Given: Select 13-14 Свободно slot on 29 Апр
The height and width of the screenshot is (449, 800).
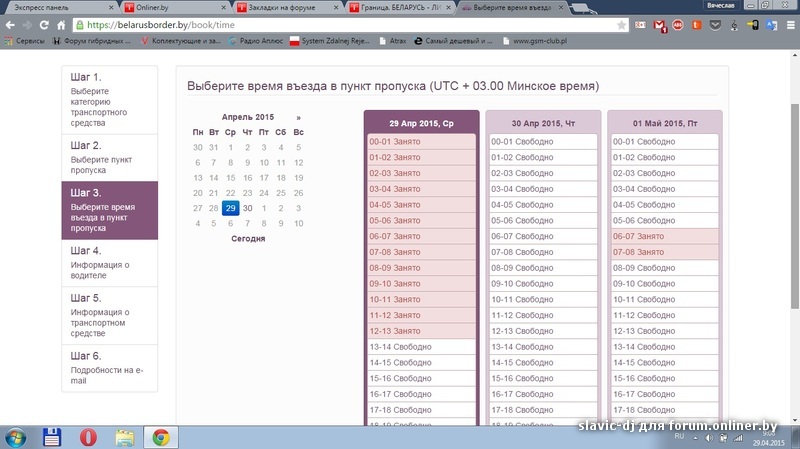Looking at the screenshot, I should tap(421, 347).
